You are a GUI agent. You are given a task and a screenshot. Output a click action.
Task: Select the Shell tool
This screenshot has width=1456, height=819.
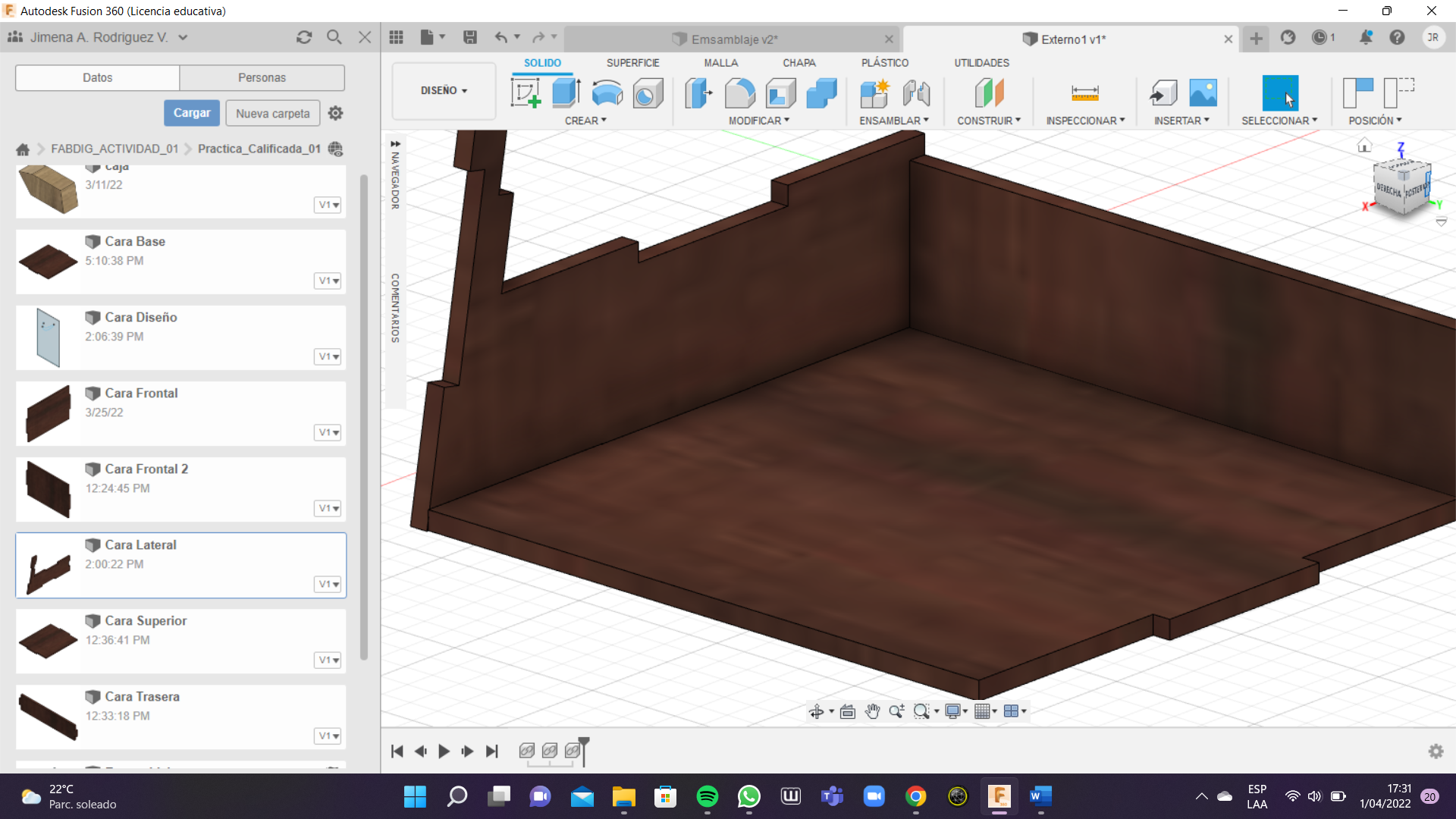point(780,93)
